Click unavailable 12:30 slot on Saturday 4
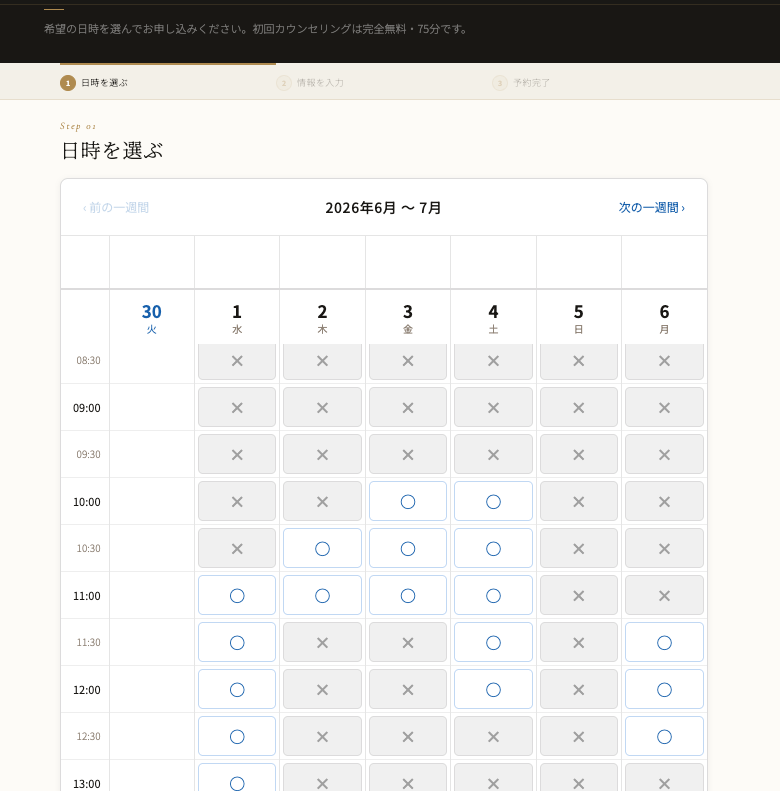780x791 pixels. (493, 737)
